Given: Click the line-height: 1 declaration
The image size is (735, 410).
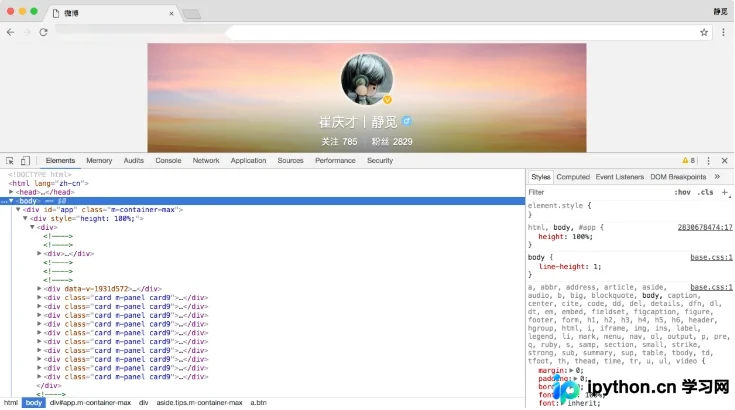Looking at the screenshot, I should point(570,267).
